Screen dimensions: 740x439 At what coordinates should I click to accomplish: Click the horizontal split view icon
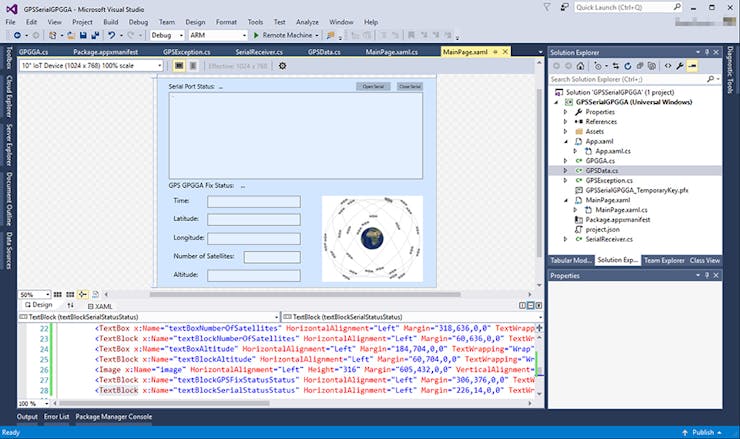click(x=530, y=305)
